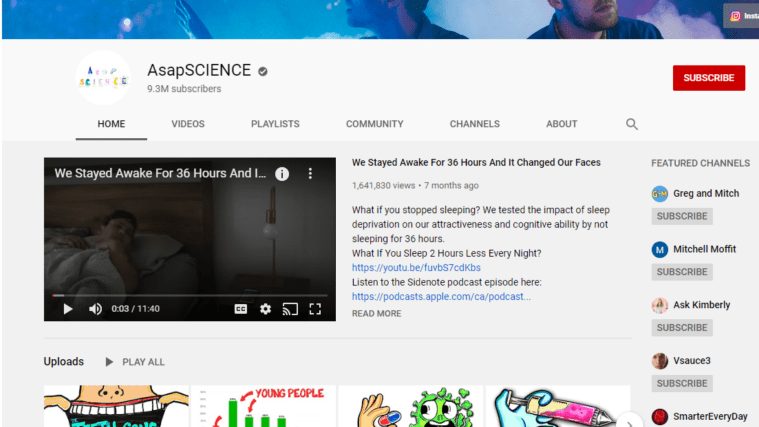Search within the AsapSCIENCE channel
Screen dimensions: 759x427
[632, 124]
